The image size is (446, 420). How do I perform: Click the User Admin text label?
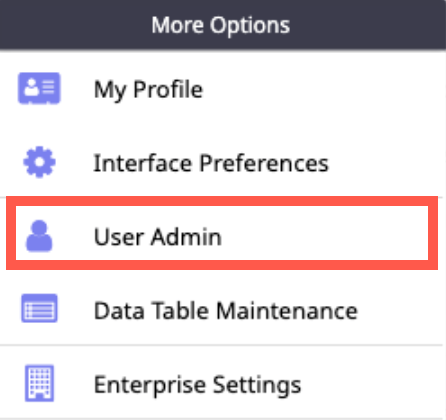click(158, 237)
